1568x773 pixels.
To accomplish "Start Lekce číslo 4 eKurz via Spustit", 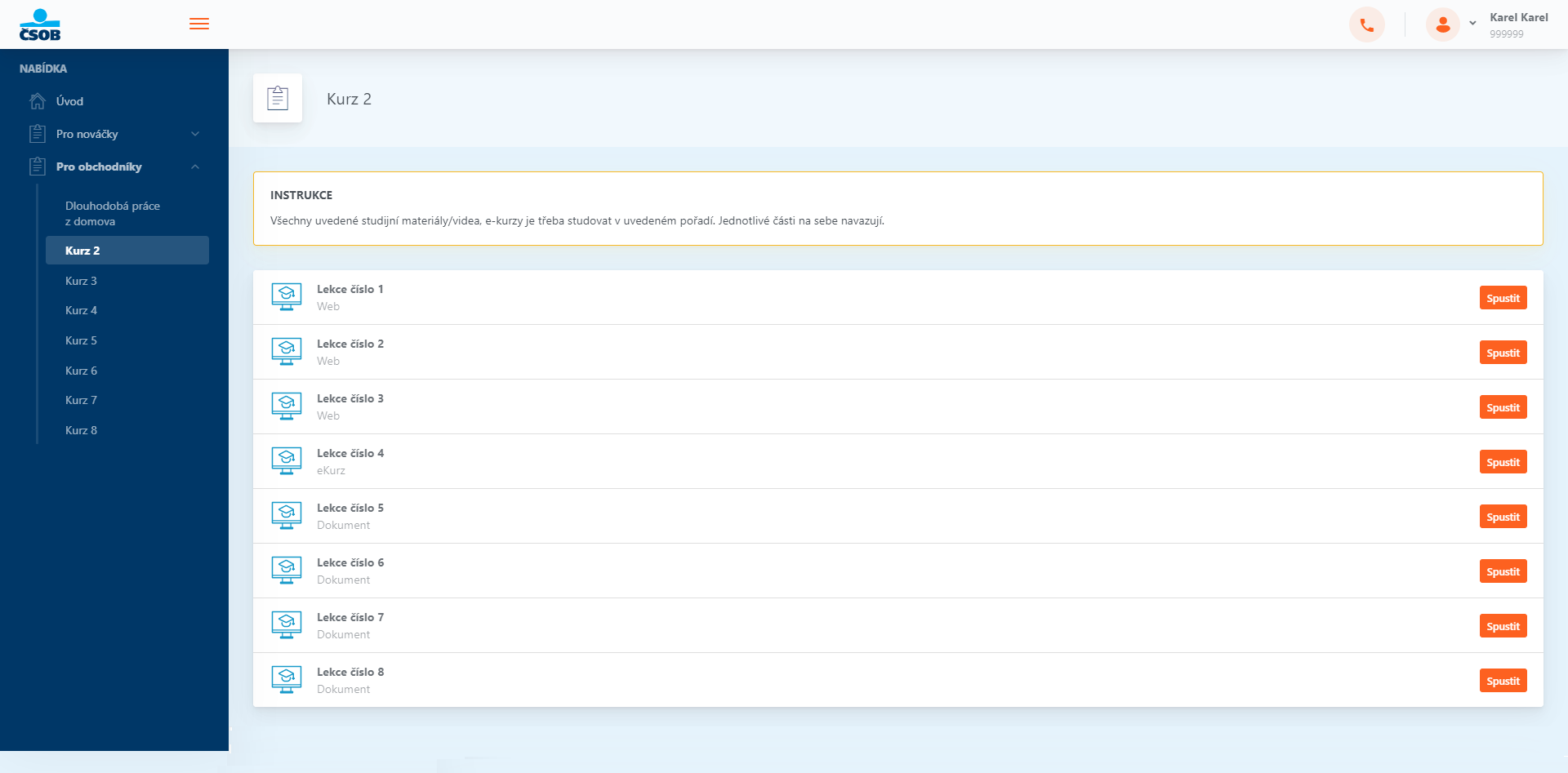I will tap(1503, 462).
